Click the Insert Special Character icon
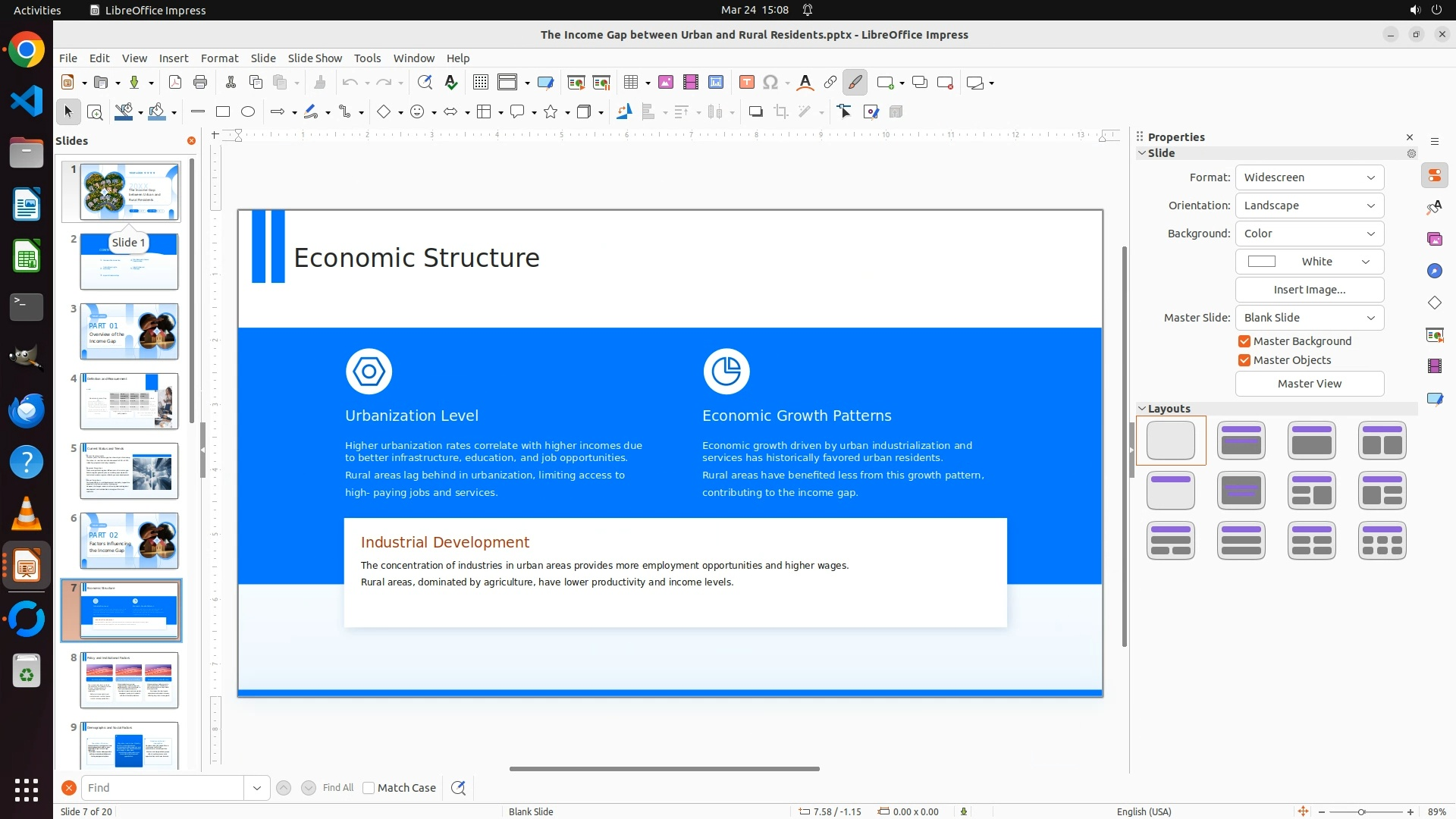The width and height of the screenshot is (1456, 819). pos(770,83)
